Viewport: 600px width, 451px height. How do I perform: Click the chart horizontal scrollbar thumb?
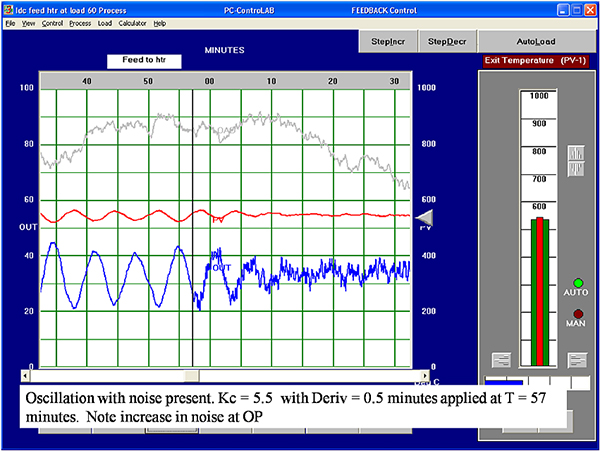[x=191, y=376]
